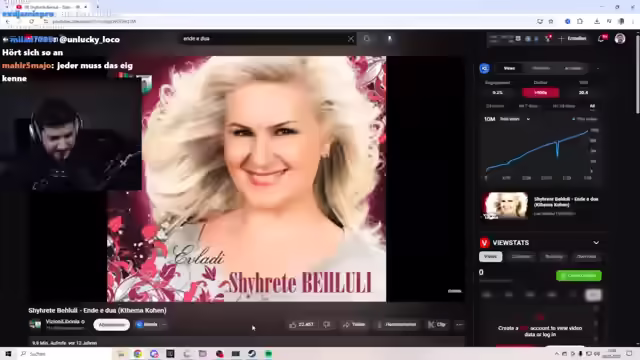Click the Abonnieren subscribe button
The width and height of the screenshot is (640, 360).
click(111, 324)
